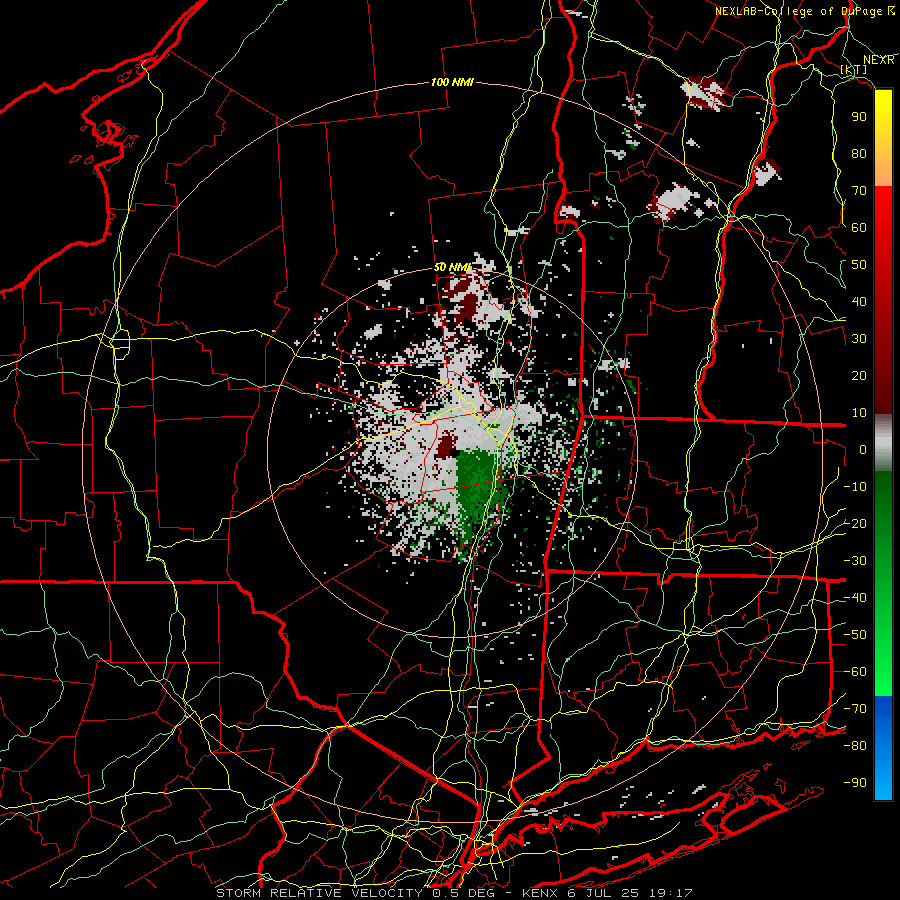Click the positive "70" scale value
Image resolution: width=900 pixels, height=900 pixels.
pyautogui.click(x=859, y=191)
